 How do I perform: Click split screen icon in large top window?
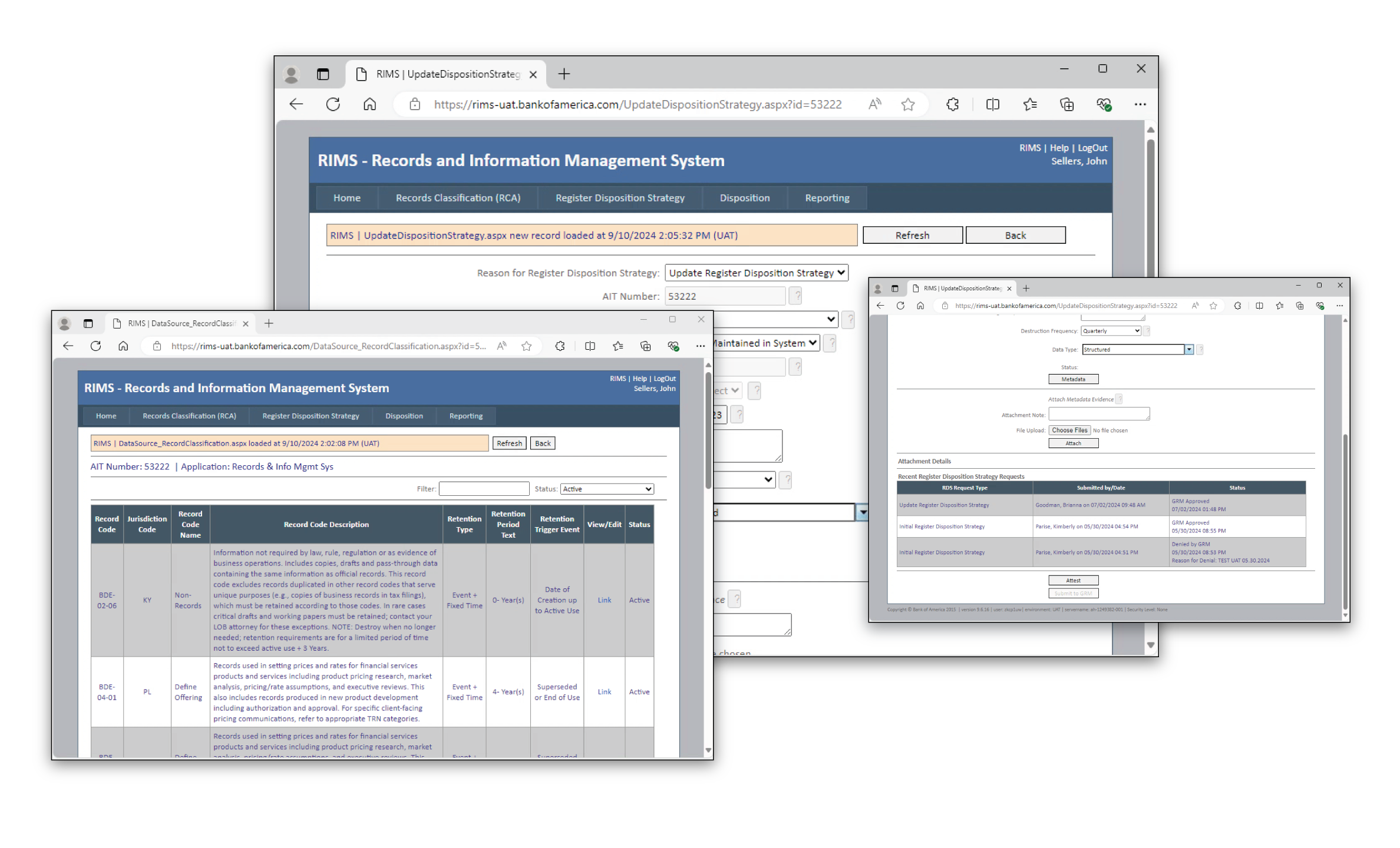[x=992, y=104]
